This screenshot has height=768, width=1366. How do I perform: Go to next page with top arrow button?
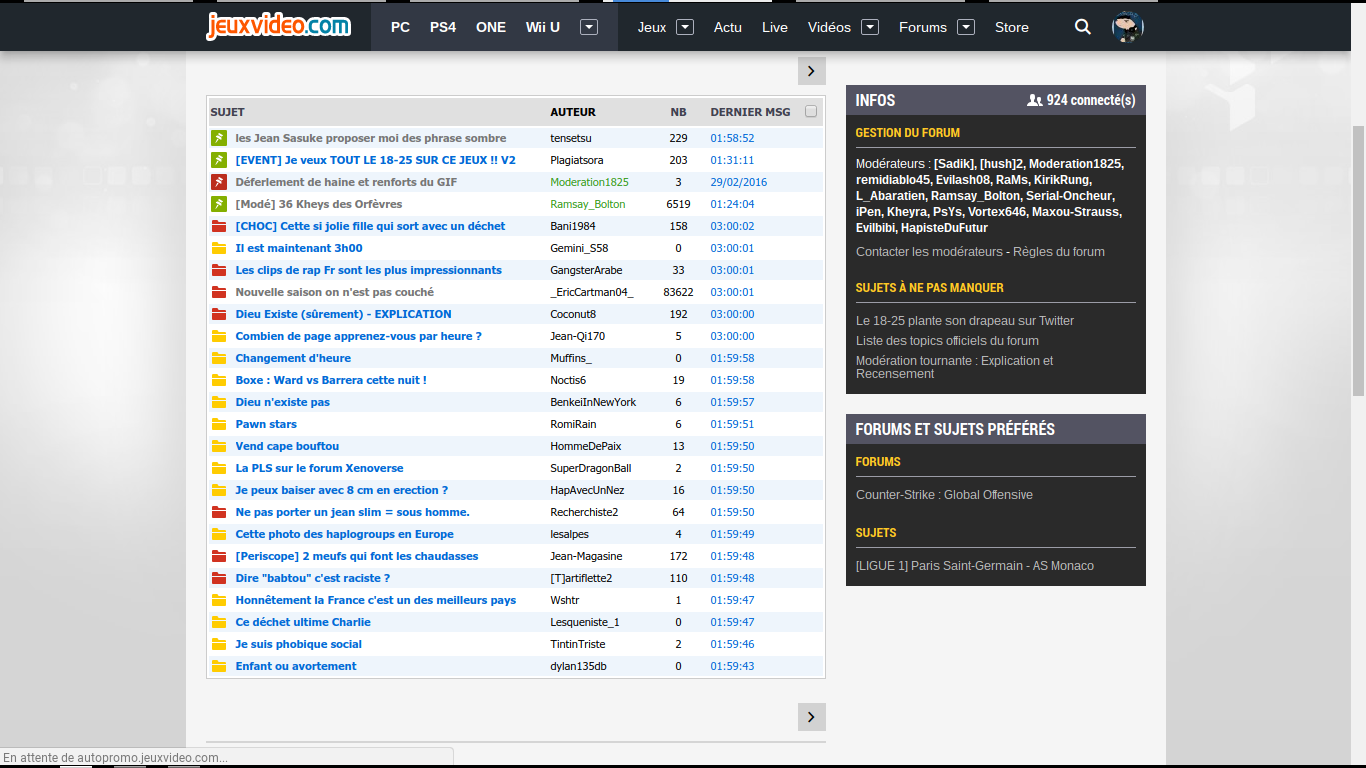coord(811,71)
